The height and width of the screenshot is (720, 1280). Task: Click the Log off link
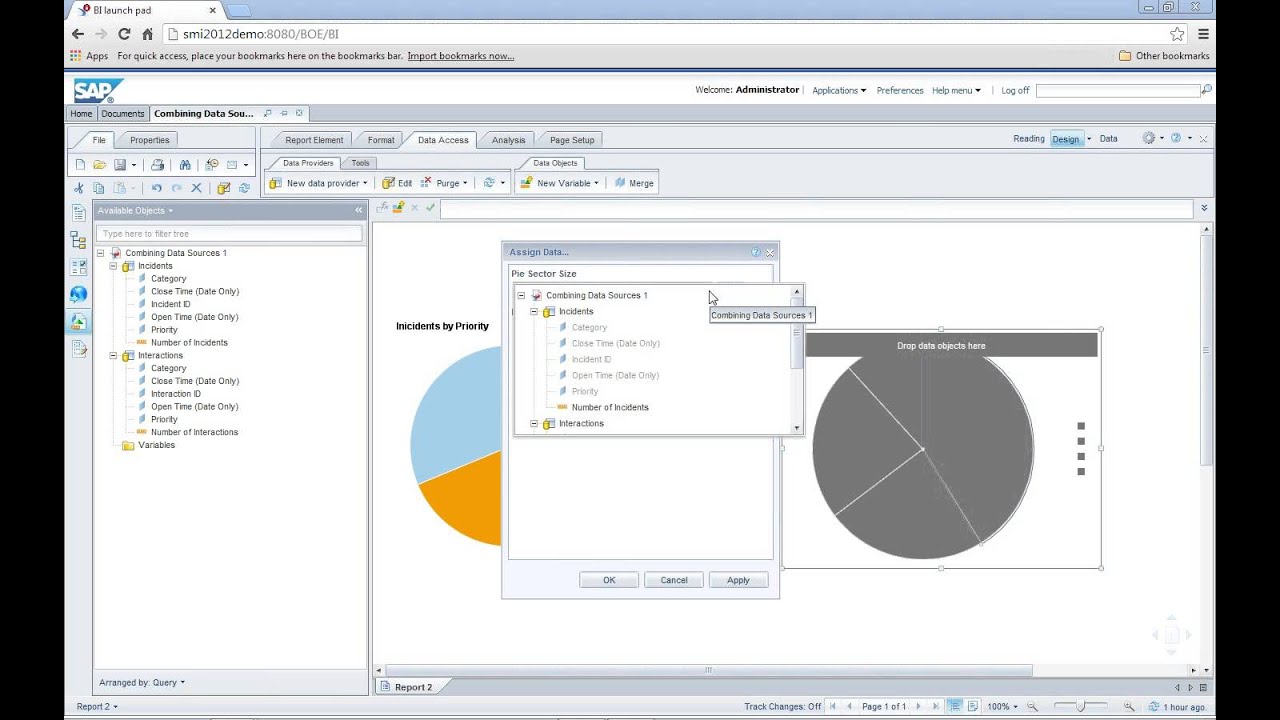tap(1015, 90)
